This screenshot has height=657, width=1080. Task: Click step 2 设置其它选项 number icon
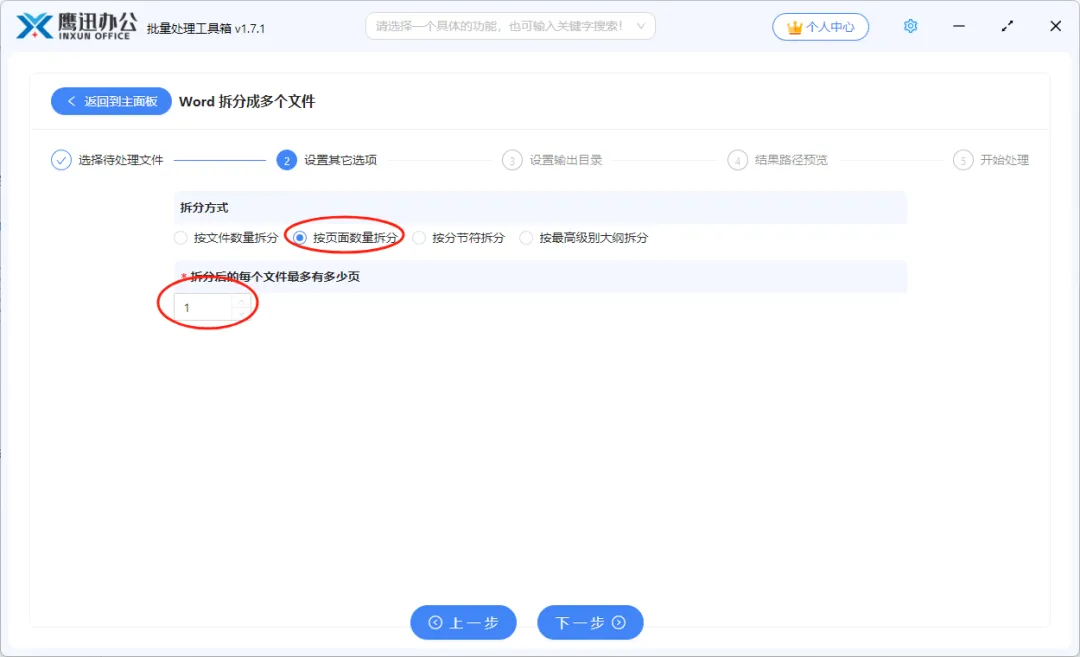[x=287, y=160]
